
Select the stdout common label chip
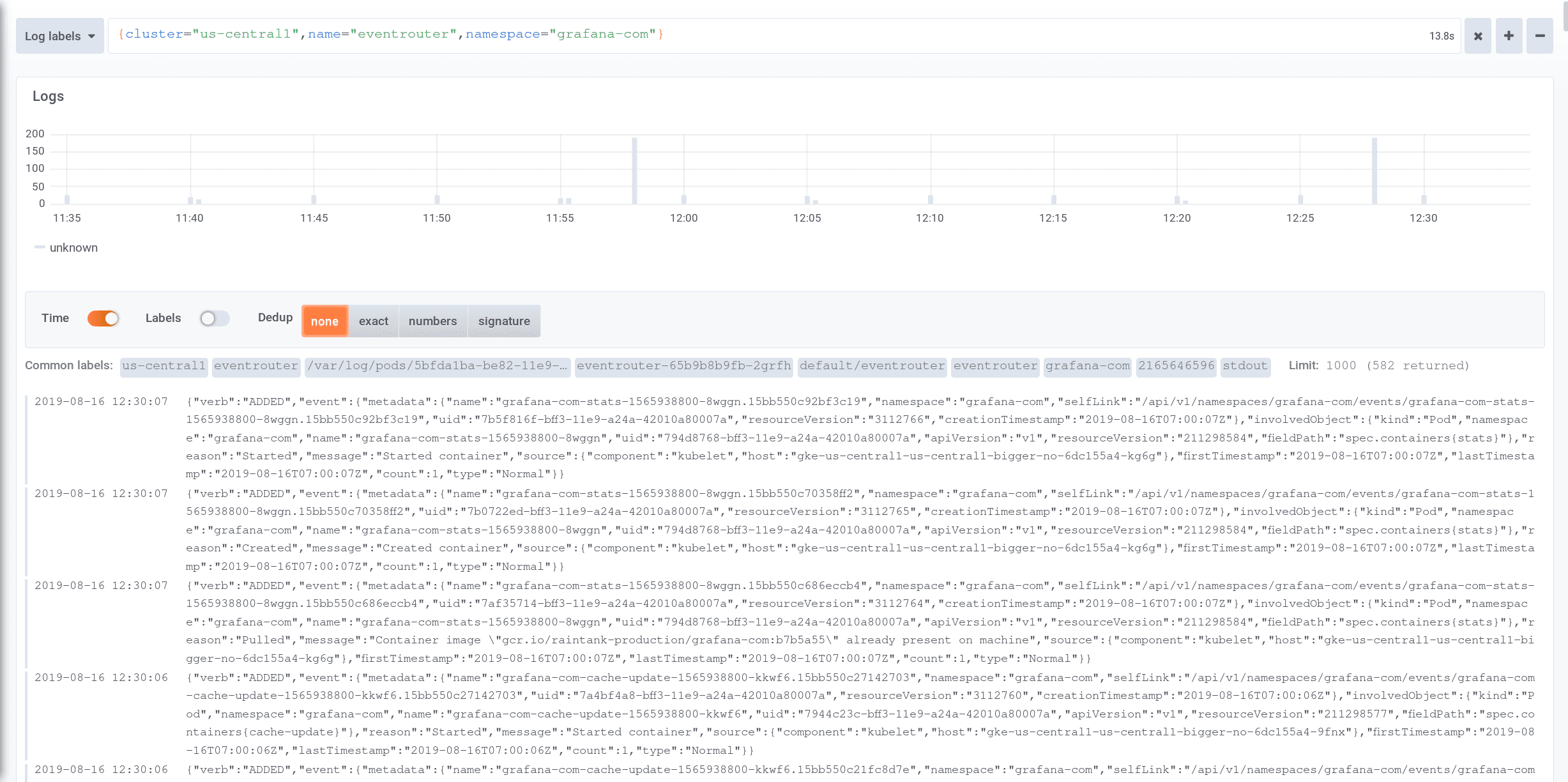1244,366
